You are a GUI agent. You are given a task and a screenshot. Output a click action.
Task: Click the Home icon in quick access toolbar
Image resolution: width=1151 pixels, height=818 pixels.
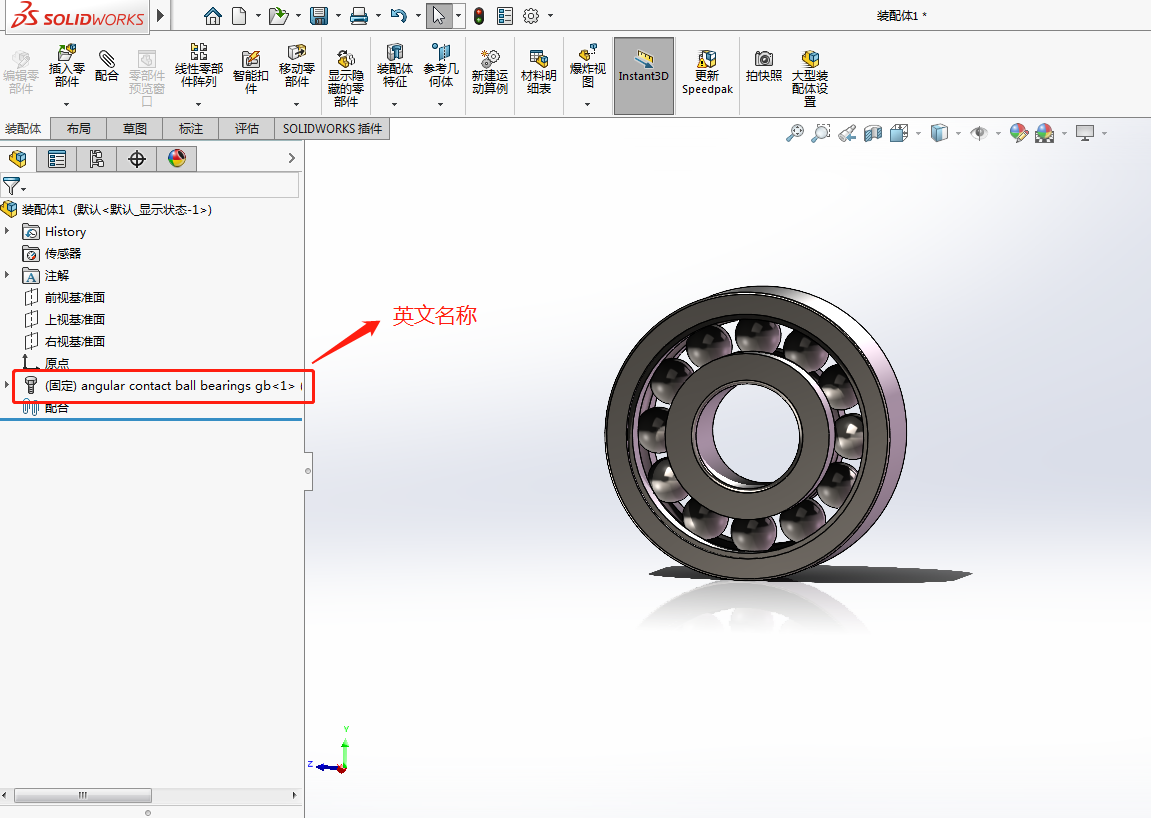[213, 15]
